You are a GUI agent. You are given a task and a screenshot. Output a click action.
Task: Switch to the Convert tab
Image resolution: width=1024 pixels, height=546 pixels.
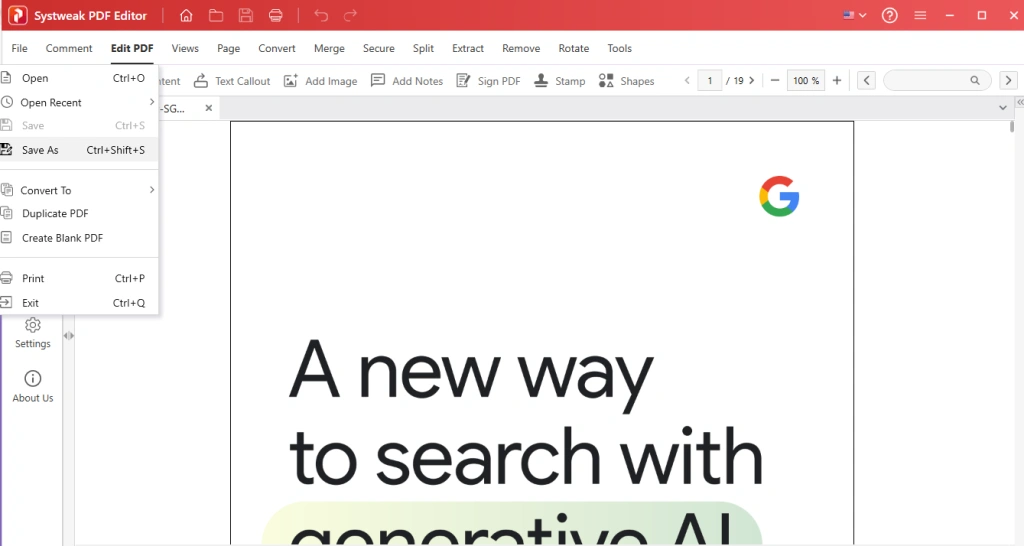(x=277, y=48)
